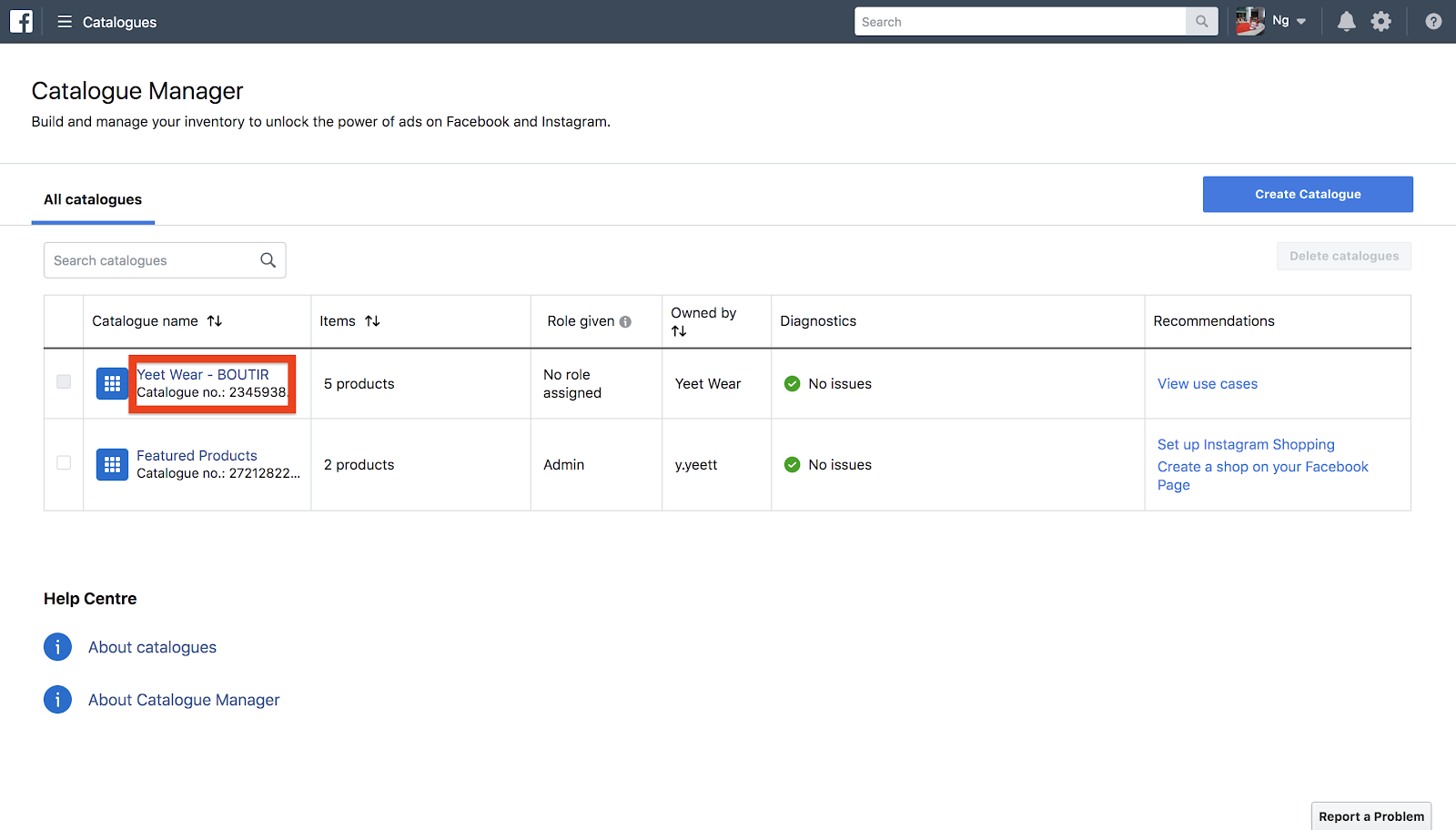Open the help question mark icon

[x=1433, y=22]
